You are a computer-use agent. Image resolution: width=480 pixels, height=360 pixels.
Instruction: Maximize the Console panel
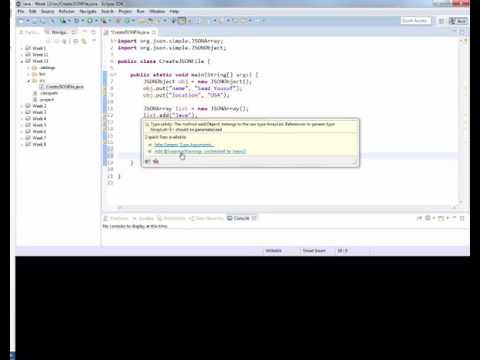[462, 218]
